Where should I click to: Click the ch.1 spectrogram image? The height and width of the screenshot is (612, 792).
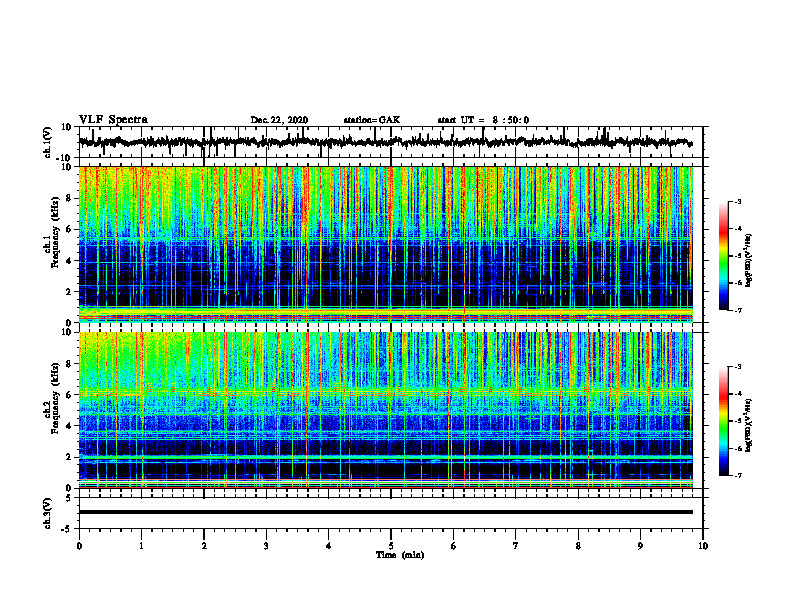pos(386,244)
